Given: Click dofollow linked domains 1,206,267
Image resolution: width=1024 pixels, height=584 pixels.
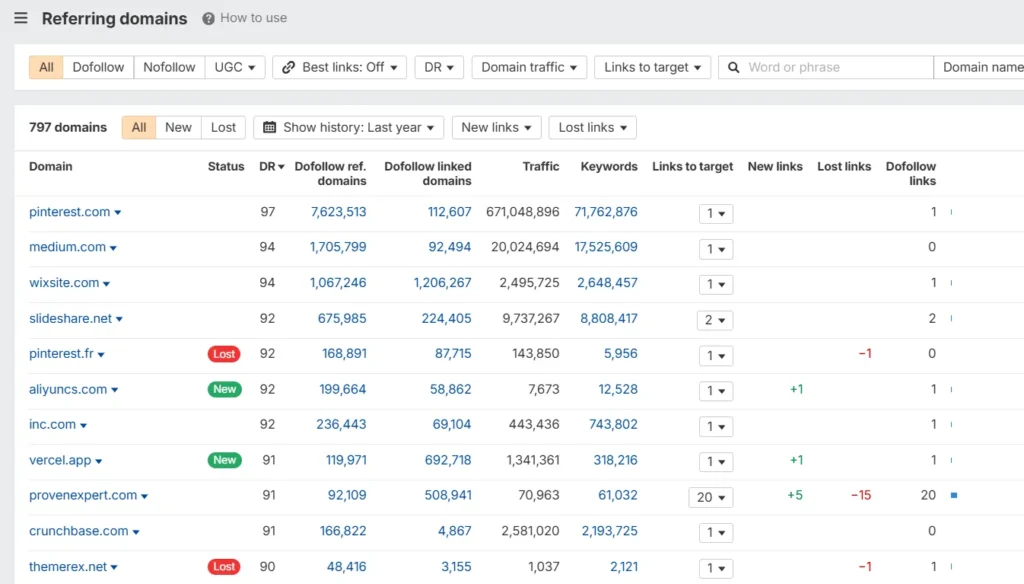Looking at the screenshot, I should point(442,283).
